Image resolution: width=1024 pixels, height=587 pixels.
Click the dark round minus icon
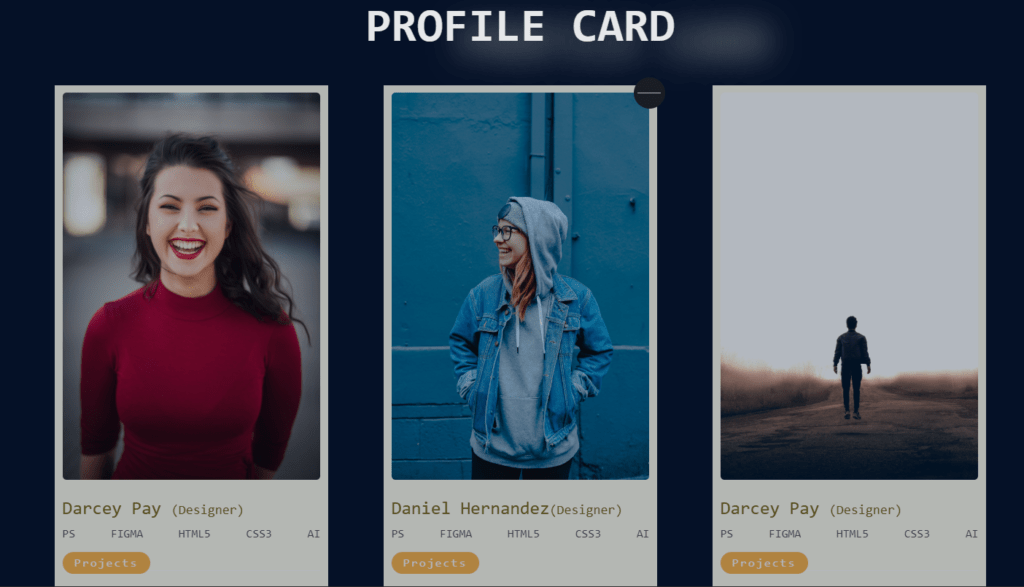[649, 93]
